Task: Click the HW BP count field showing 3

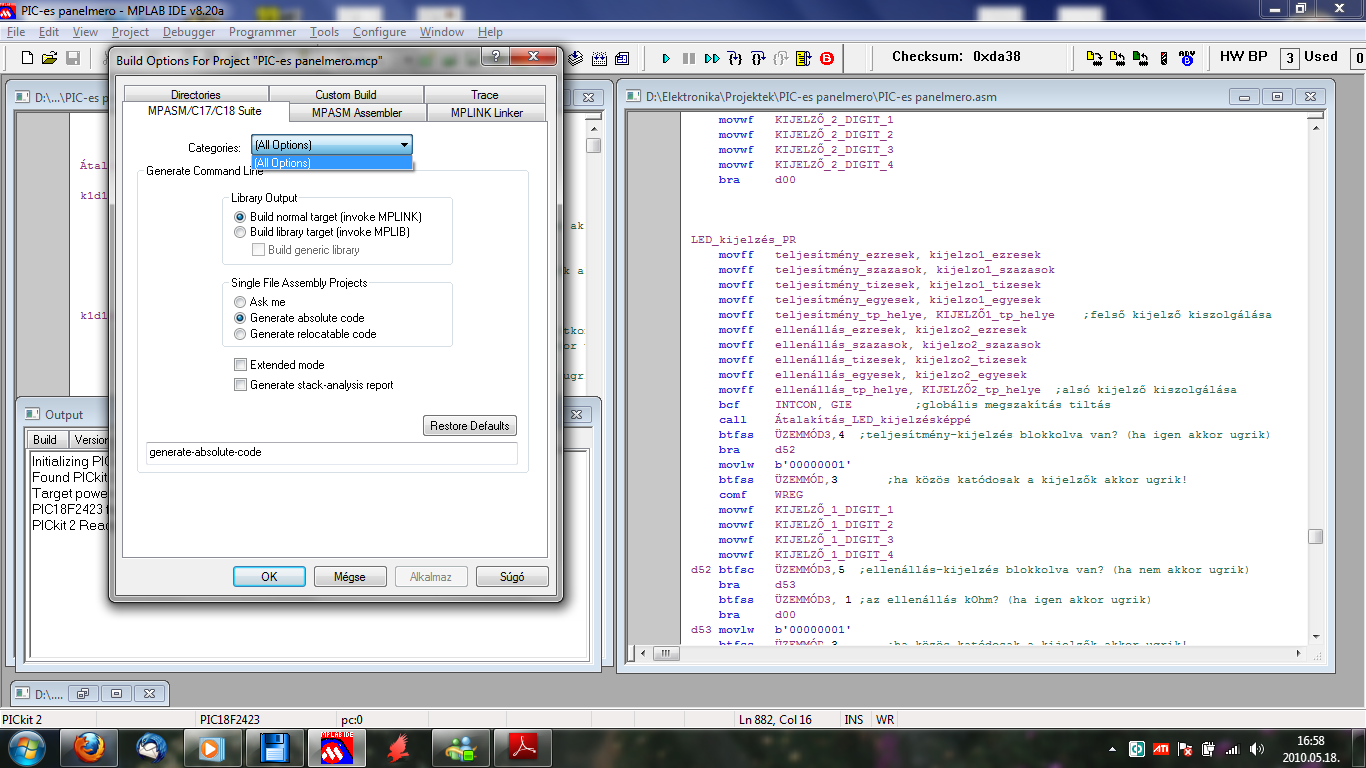Action: [1289, 58]
